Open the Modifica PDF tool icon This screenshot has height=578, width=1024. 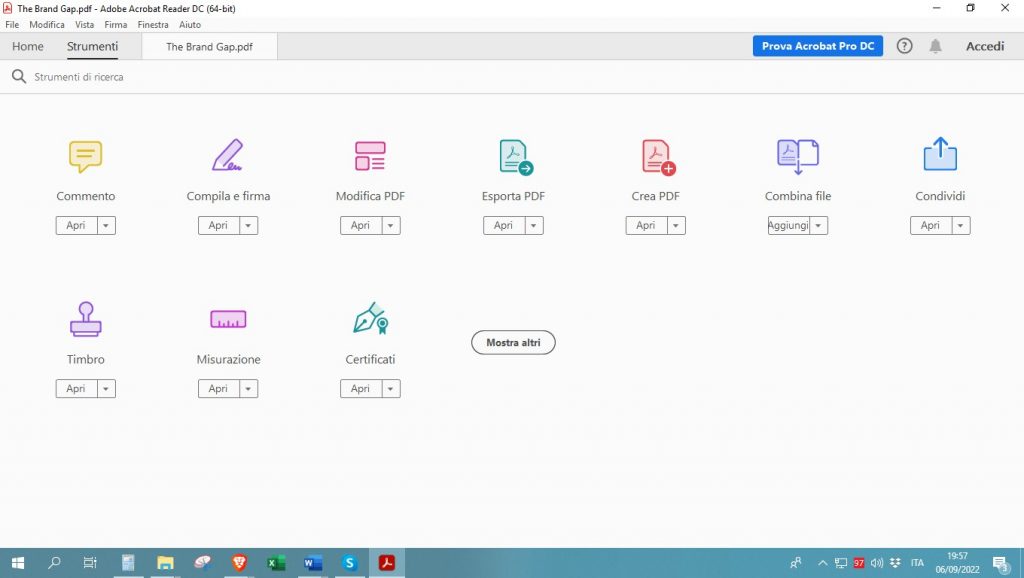click(x=370, y=156)
